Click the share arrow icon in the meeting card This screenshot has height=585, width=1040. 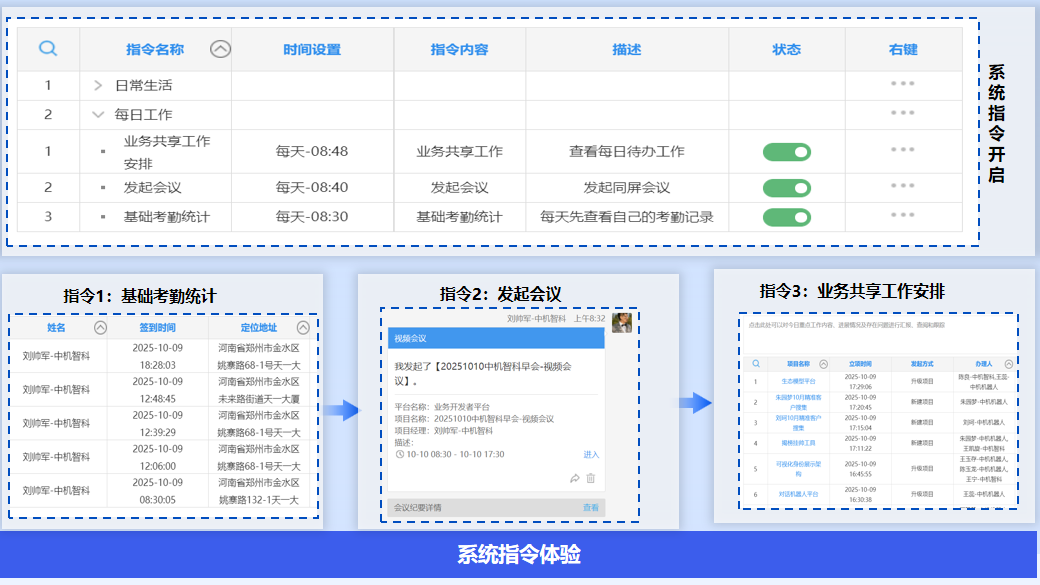coord(575,479)
